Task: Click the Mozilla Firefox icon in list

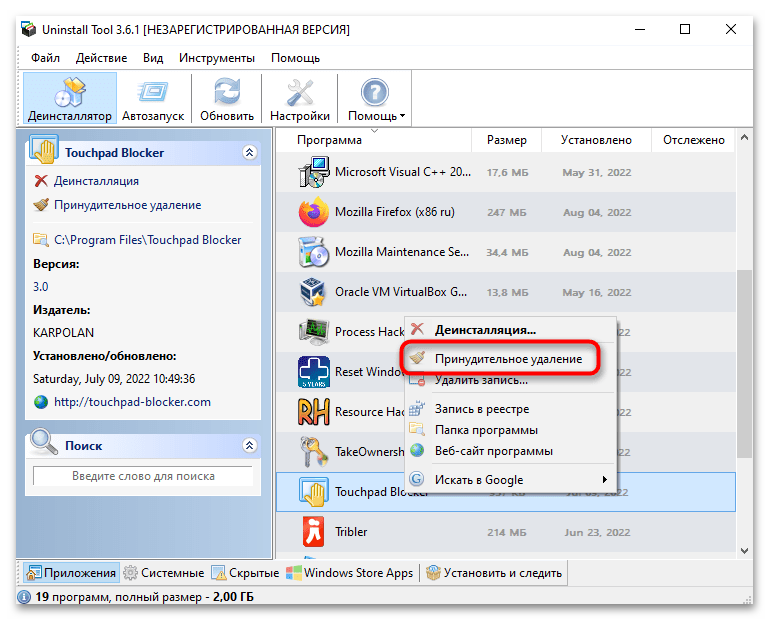Action: 313,212
